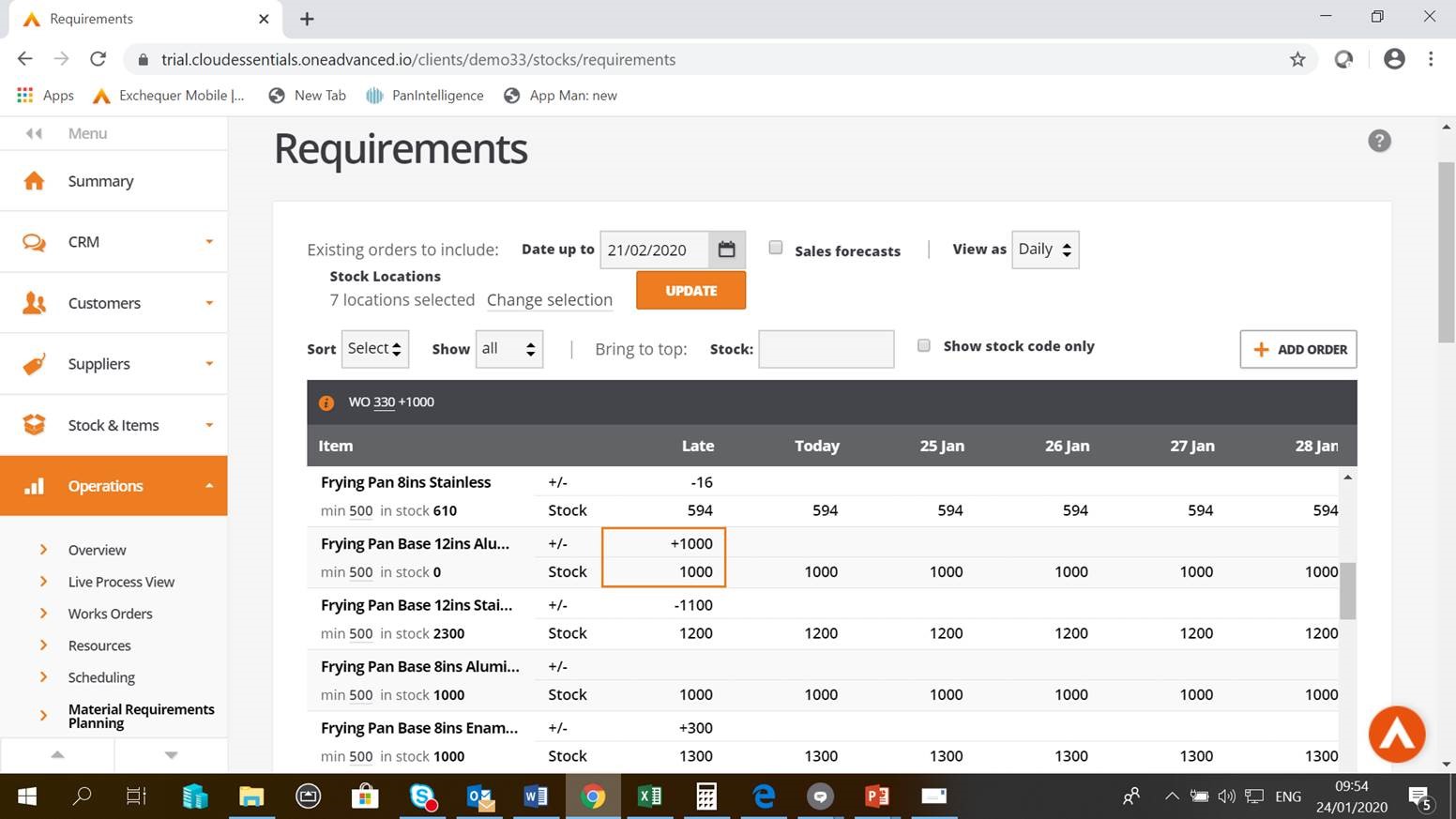Click the help question mark icon
Screen dimensions: 1456x819
tap(1378, 141)
